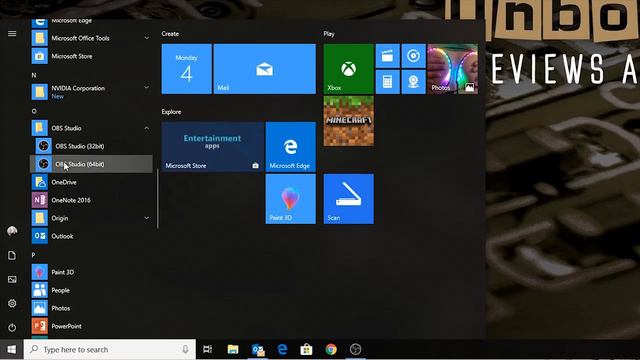
Task: Click the Play group heading
Action: [x=329, y=34]
